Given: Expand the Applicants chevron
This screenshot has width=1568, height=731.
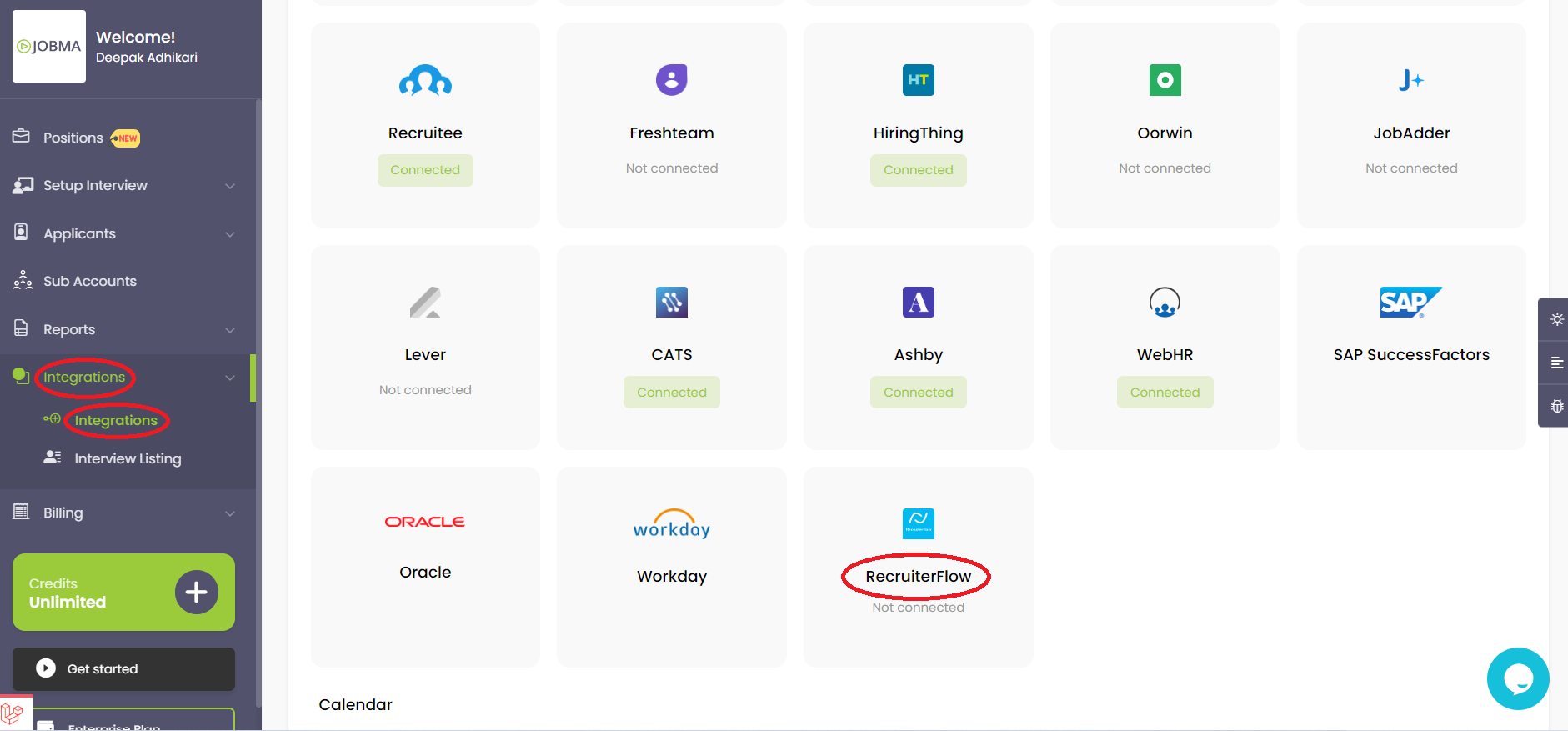Looking at the screenshot, I should click(x=230, y=234).
